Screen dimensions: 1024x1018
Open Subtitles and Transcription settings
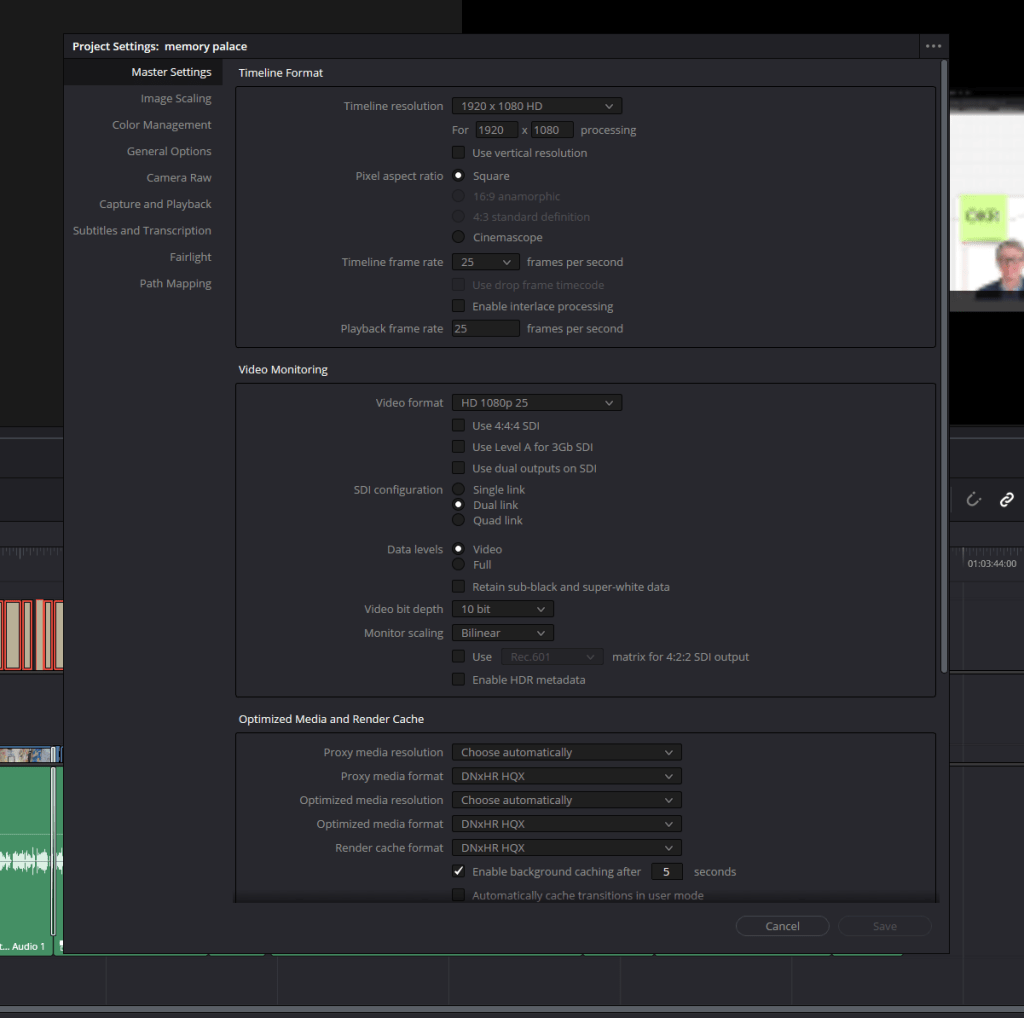[142, 231]
